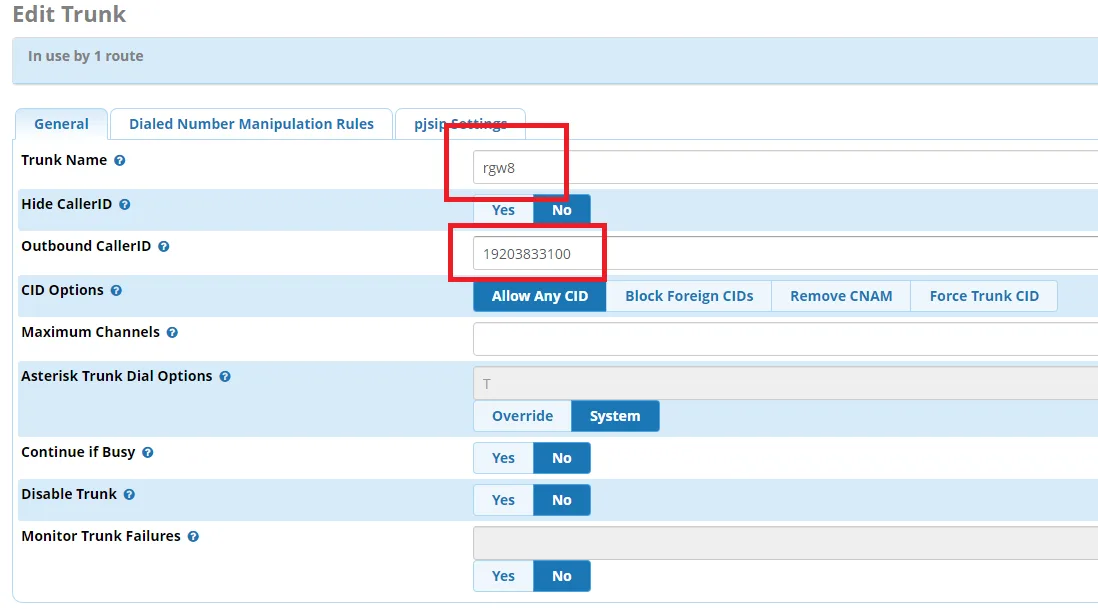
Task: Set Disable Trunk to No
Action: pyautogui.click(x=562, y=500)
